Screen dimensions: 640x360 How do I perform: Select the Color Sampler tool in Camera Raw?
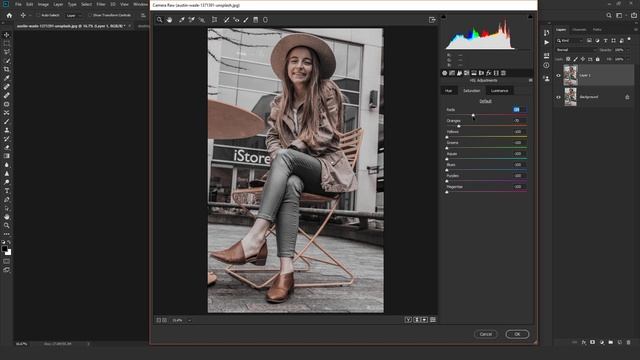pyautogui.click(x=191, y=20)
